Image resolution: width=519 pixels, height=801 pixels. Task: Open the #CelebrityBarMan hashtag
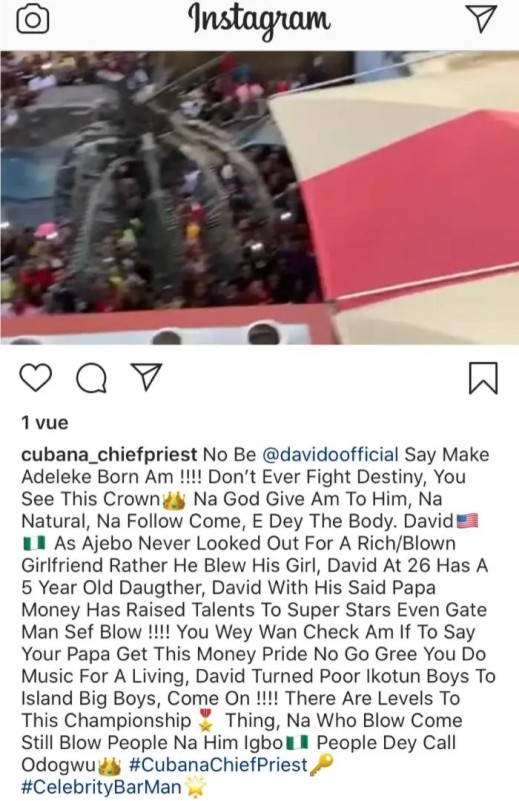point(101,787)
